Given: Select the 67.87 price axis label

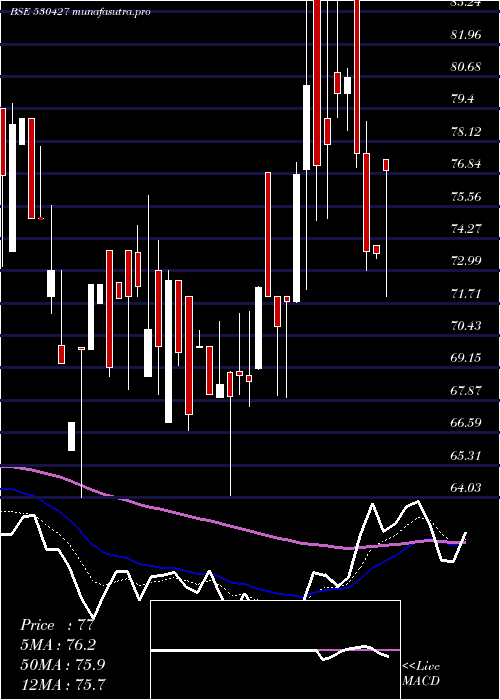Looking at the screenshot, I should (x=466, y=390).
